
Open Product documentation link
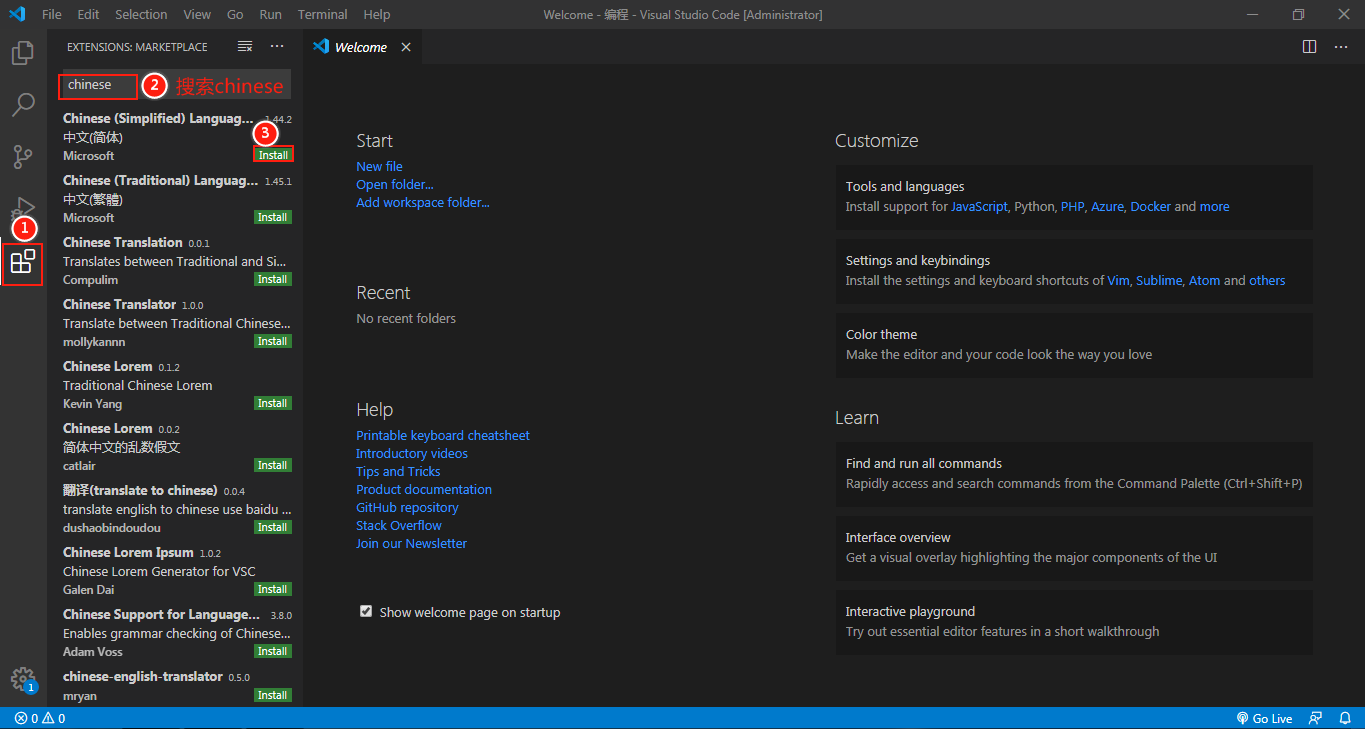coord(424,489)
